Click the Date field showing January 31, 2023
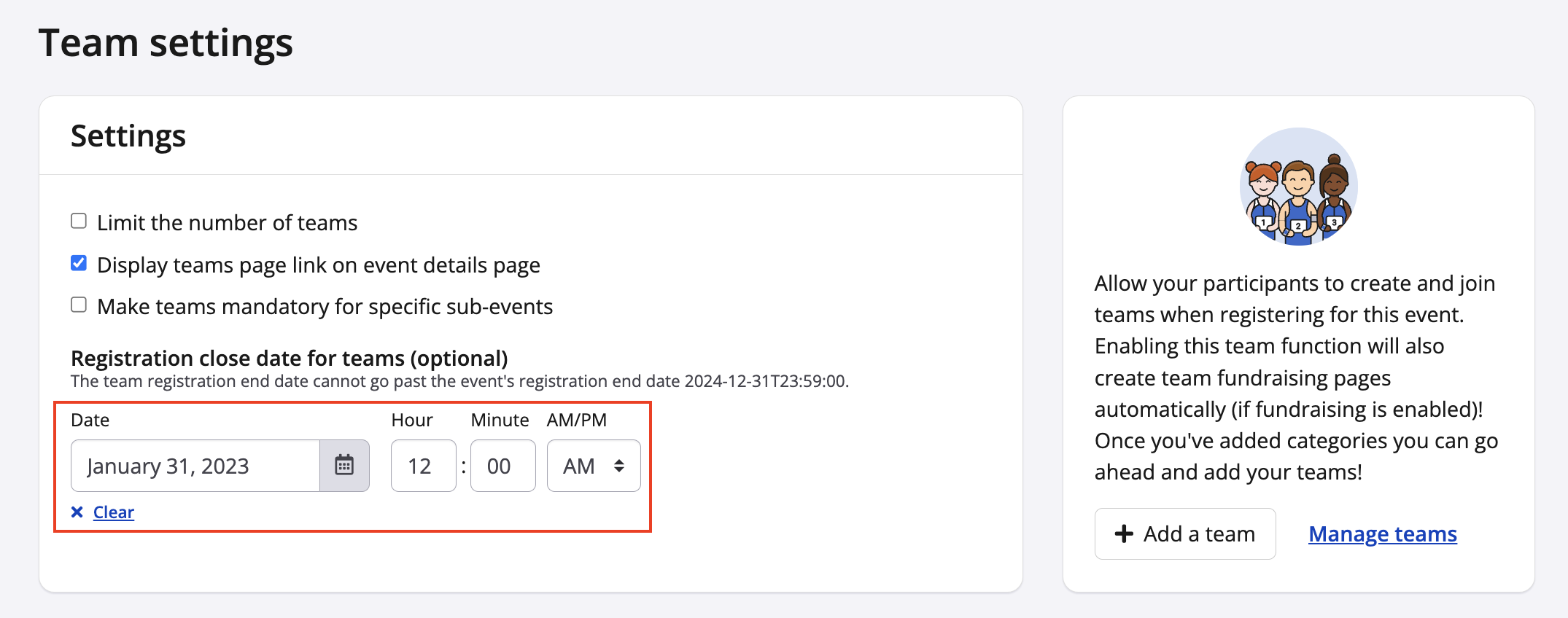This screenshot has height=618, width=1568. point(195,466)
